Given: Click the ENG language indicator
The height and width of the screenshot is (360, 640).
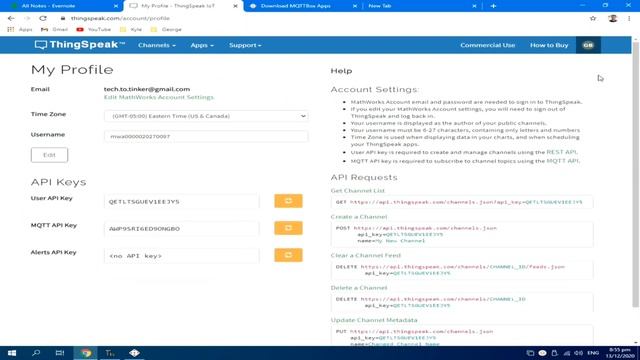Looking at the screenshot, I should point(593,353).
